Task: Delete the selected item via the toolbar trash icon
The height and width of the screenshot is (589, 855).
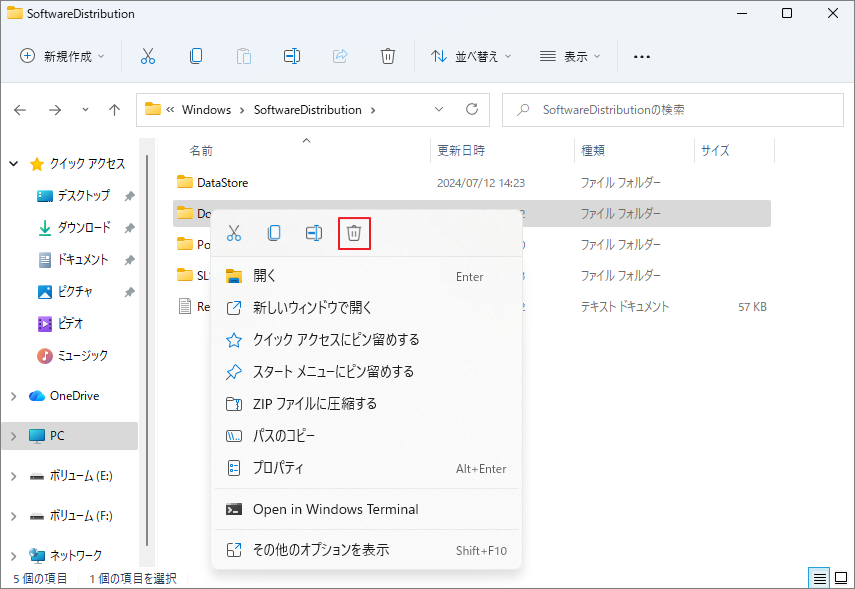Action: click(x=388, y=56)
